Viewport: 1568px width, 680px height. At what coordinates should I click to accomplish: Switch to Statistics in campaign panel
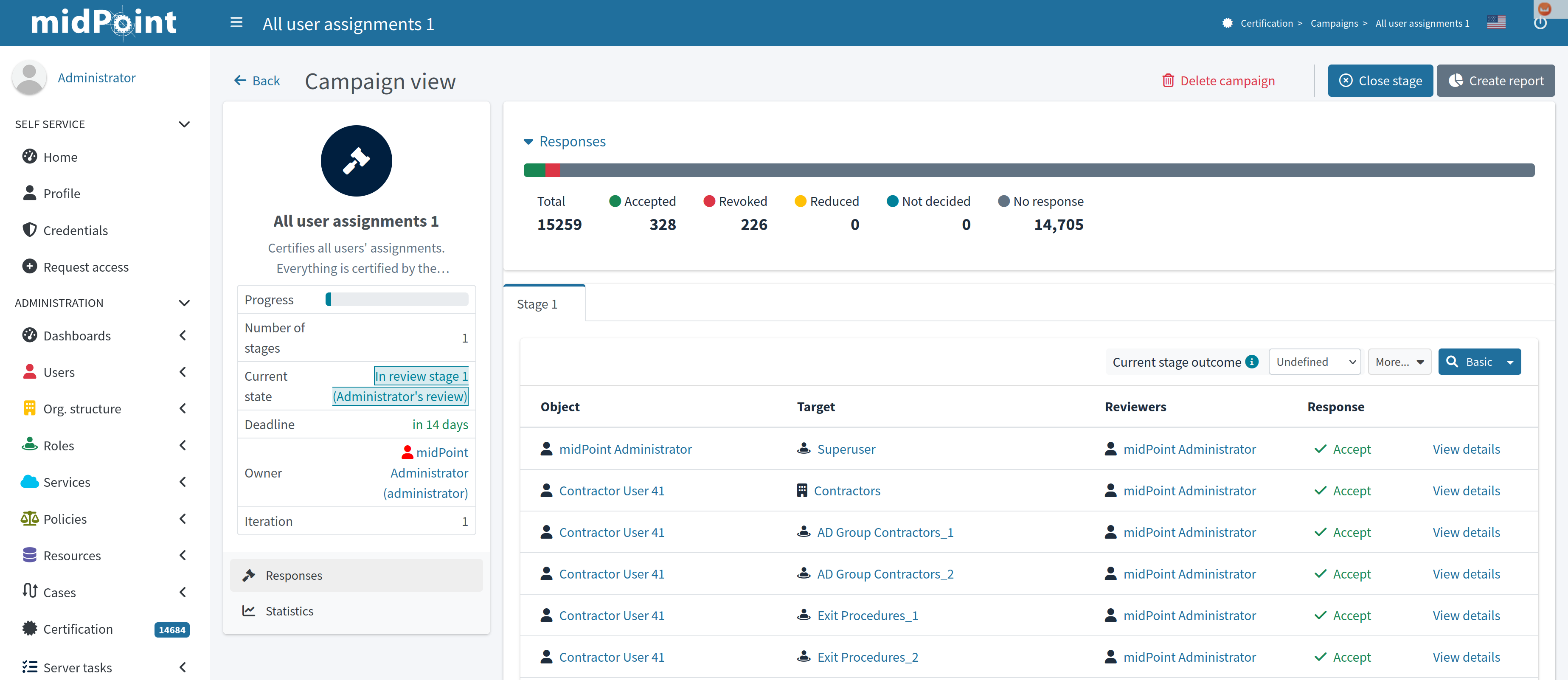[x=289, y=611]
